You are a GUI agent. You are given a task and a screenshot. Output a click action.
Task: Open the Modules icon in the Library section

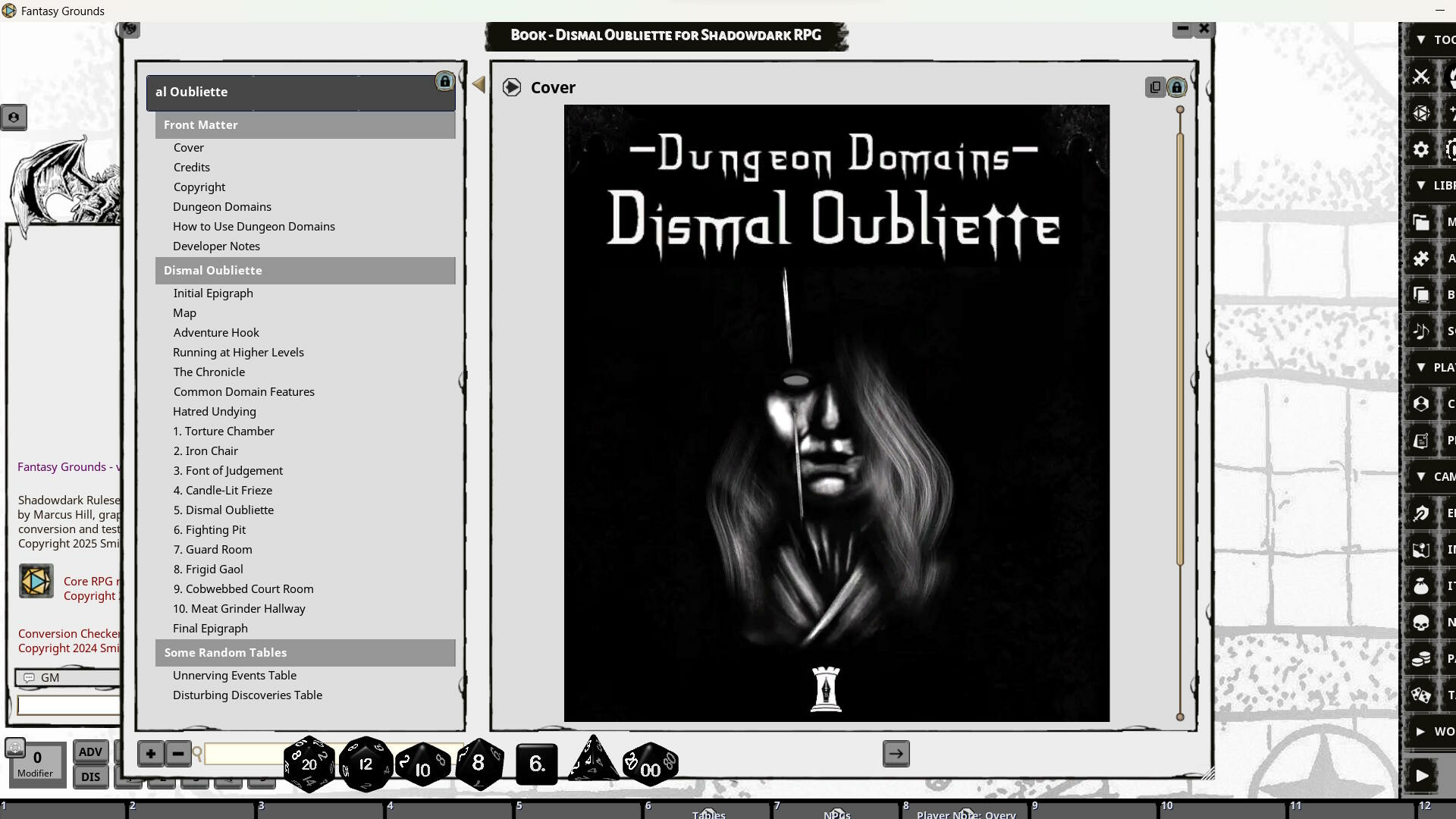point(1420,221)
